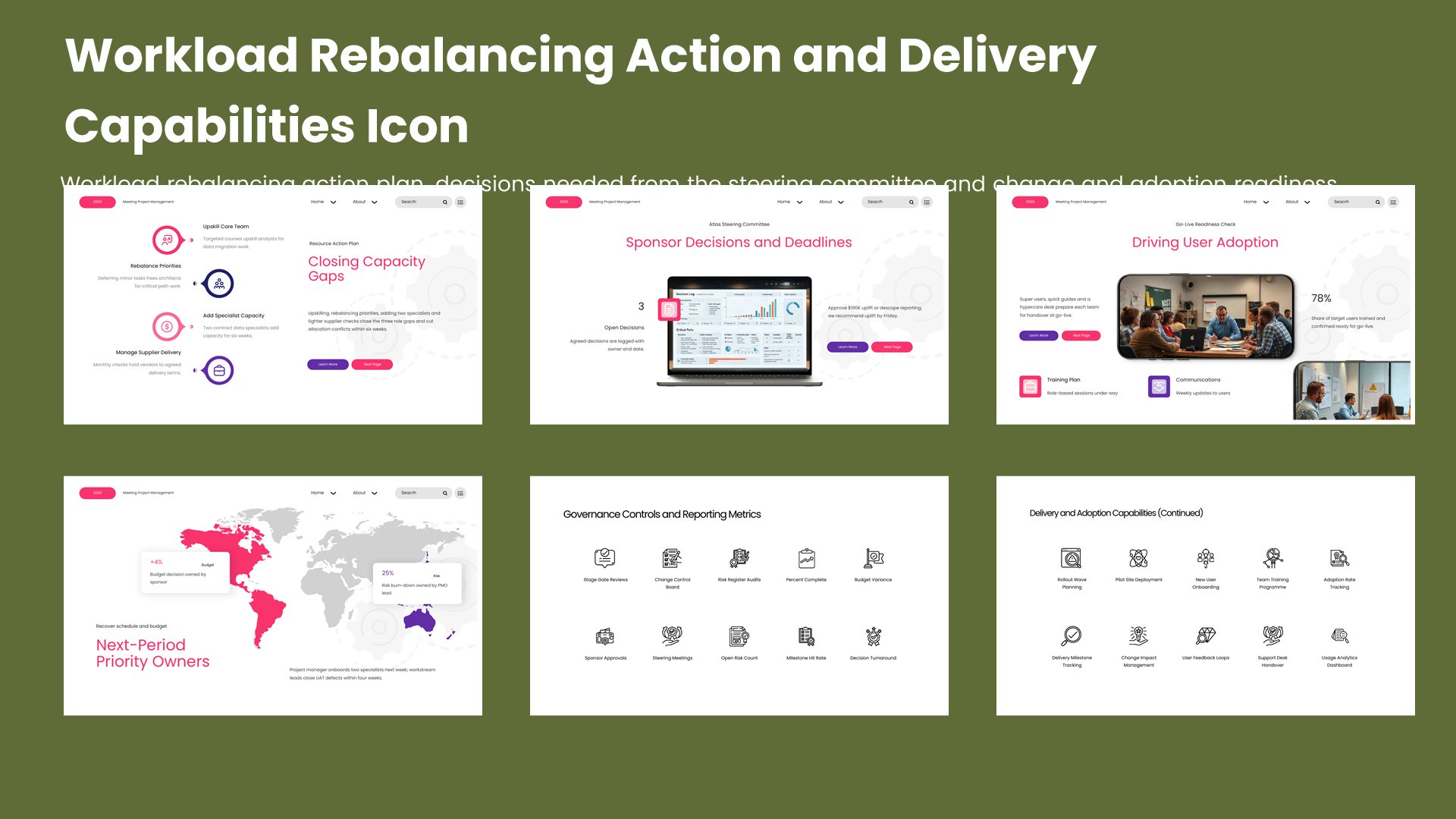Click the Milestone Hit Rate icon
Viewport: 1456px width, 819px height.
pos(806,636)
